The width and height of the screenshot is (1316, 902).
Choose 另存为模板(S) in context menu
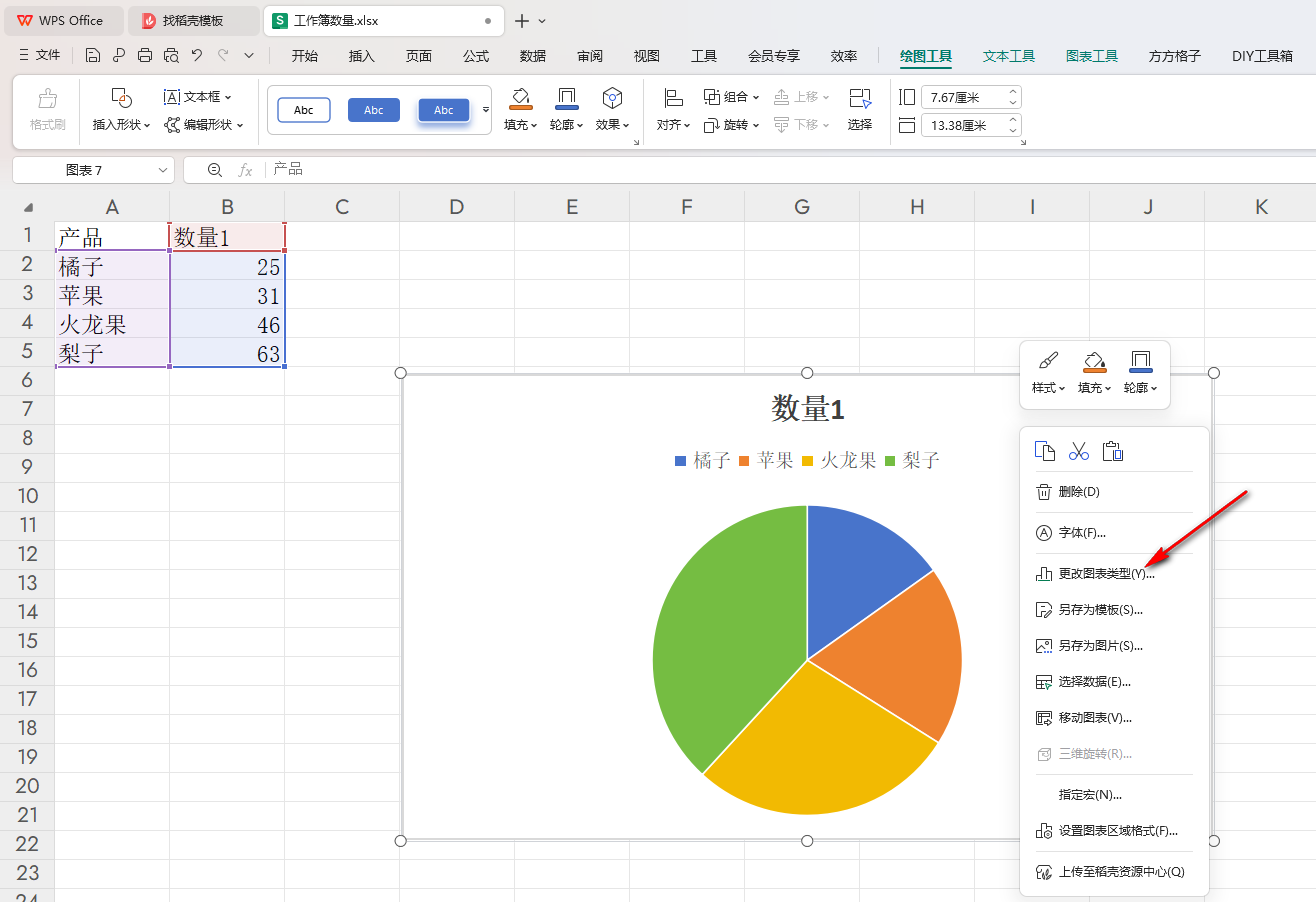click(x=1114, y=610)
